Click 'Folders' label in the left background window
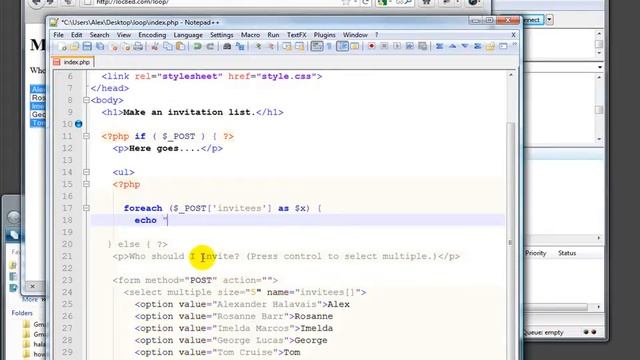The image size is (640, 360). [x=22, y=313]
